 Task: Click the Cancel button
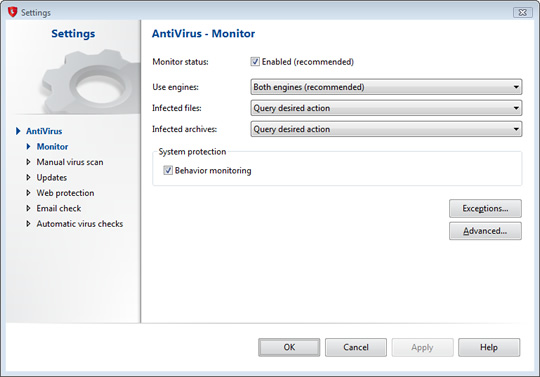click(x=356, y=347)
